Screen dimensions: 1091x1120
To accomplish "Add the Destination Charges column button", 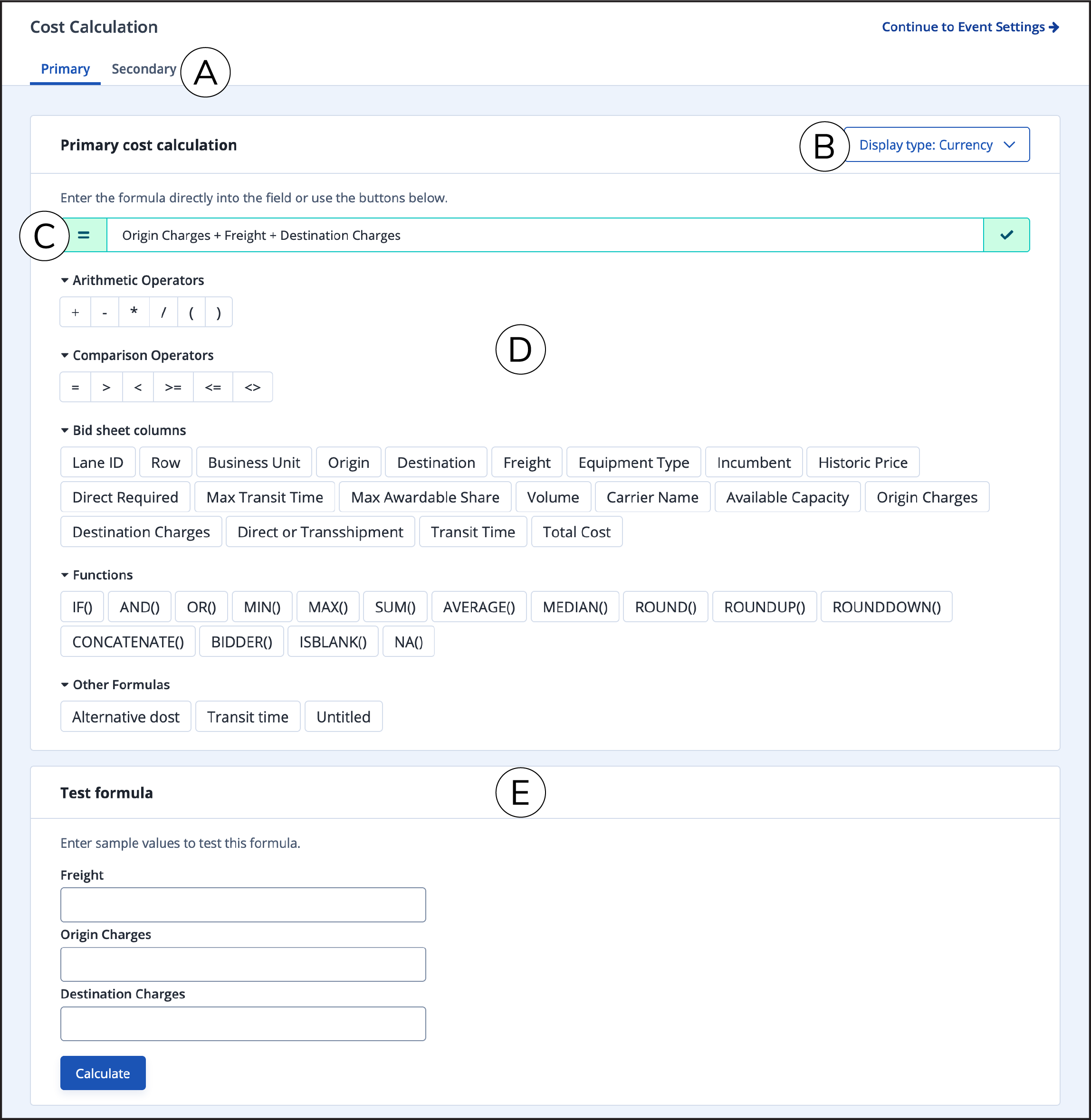I will (x=141, y=532).
